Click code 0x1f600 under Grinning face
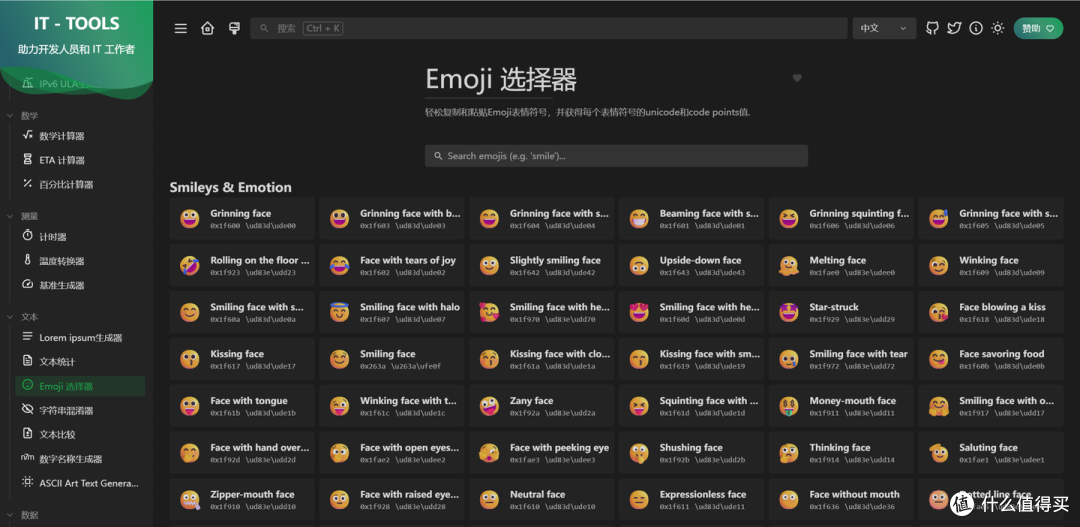 [x=223, y=226]
